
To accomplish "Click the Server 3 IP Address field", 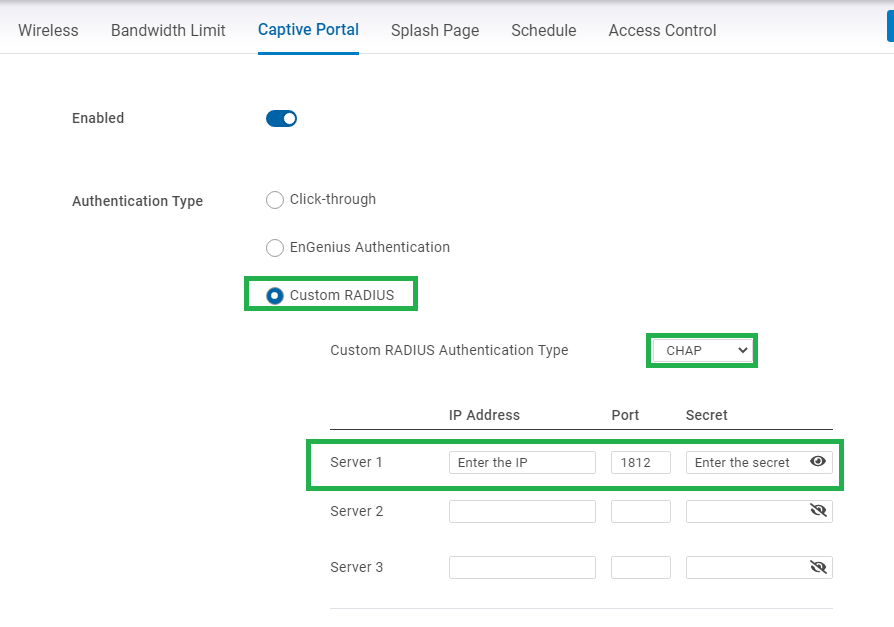I will (522, 567).
